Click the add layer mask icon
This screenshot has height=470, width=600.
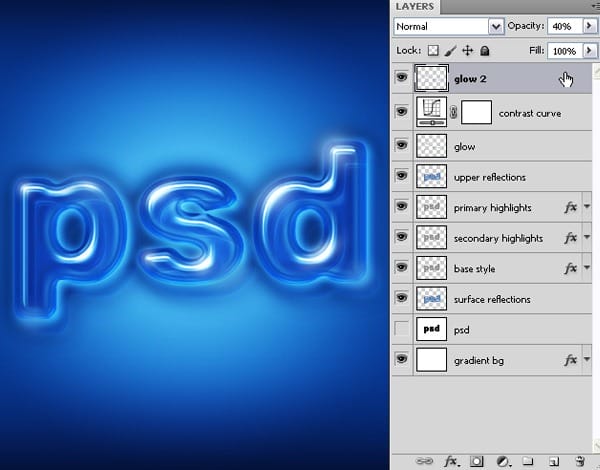(x=476, y=461)
